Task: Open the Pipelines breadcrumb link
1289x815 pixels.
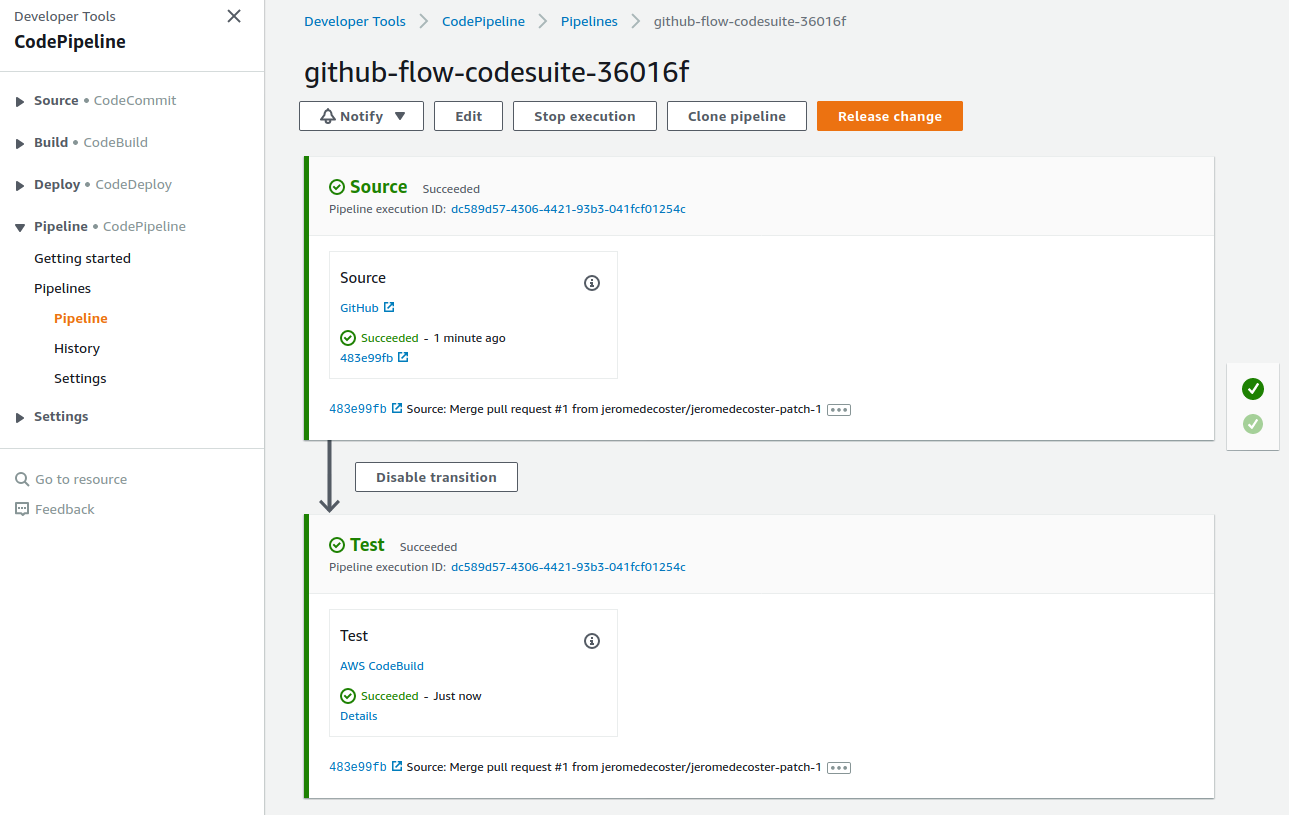Action: pyautogui.click(x=589, y=21)
